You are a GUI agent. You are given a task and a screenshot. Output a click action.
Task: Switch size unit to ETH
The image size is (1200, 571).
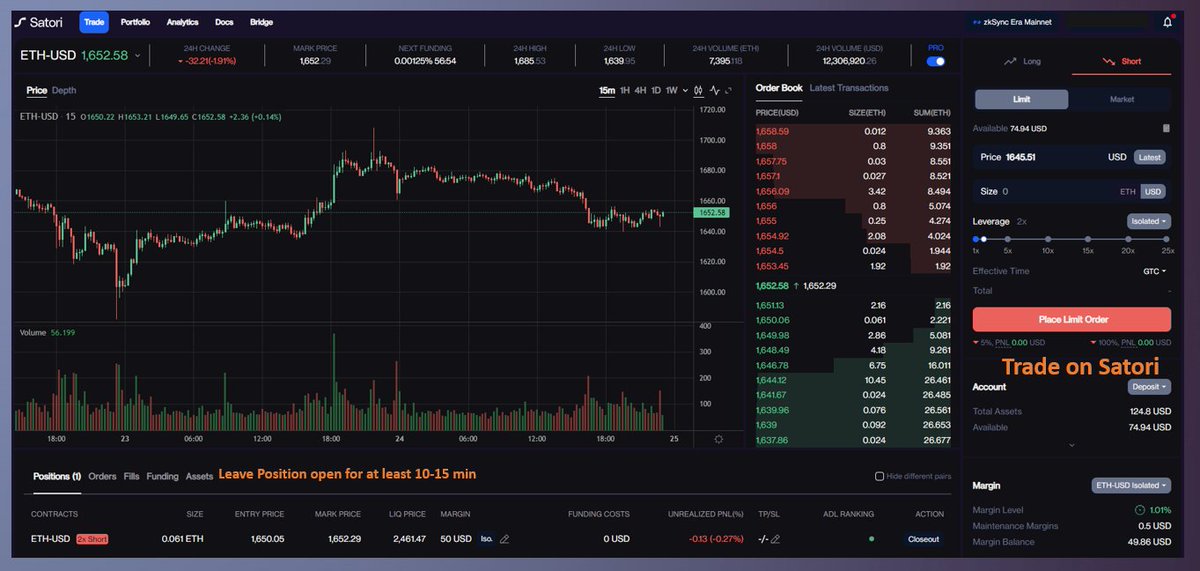(x=1127, y=191)
